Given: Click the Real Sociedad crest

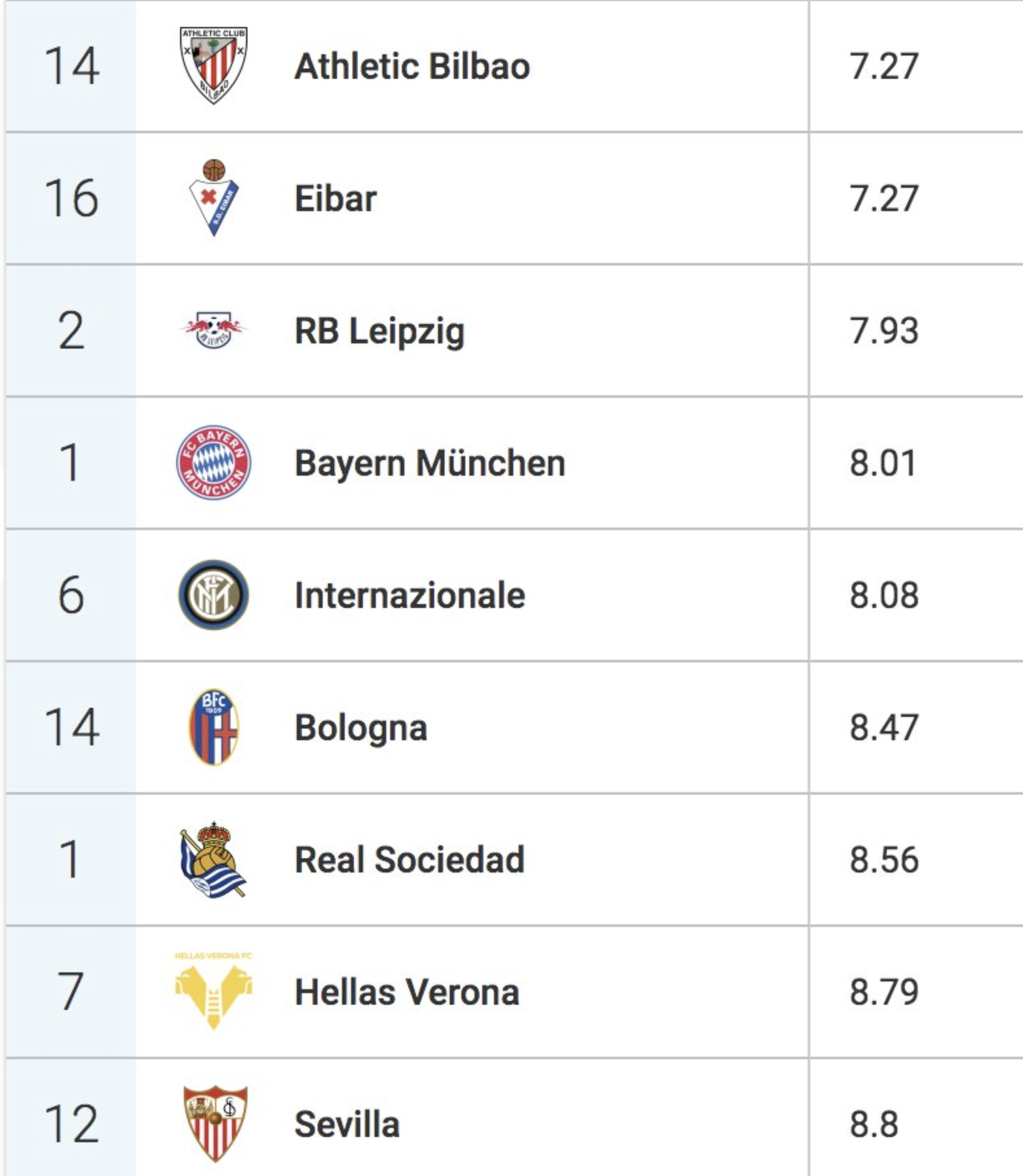Looking at the screenshot, I should click(213, 859).
